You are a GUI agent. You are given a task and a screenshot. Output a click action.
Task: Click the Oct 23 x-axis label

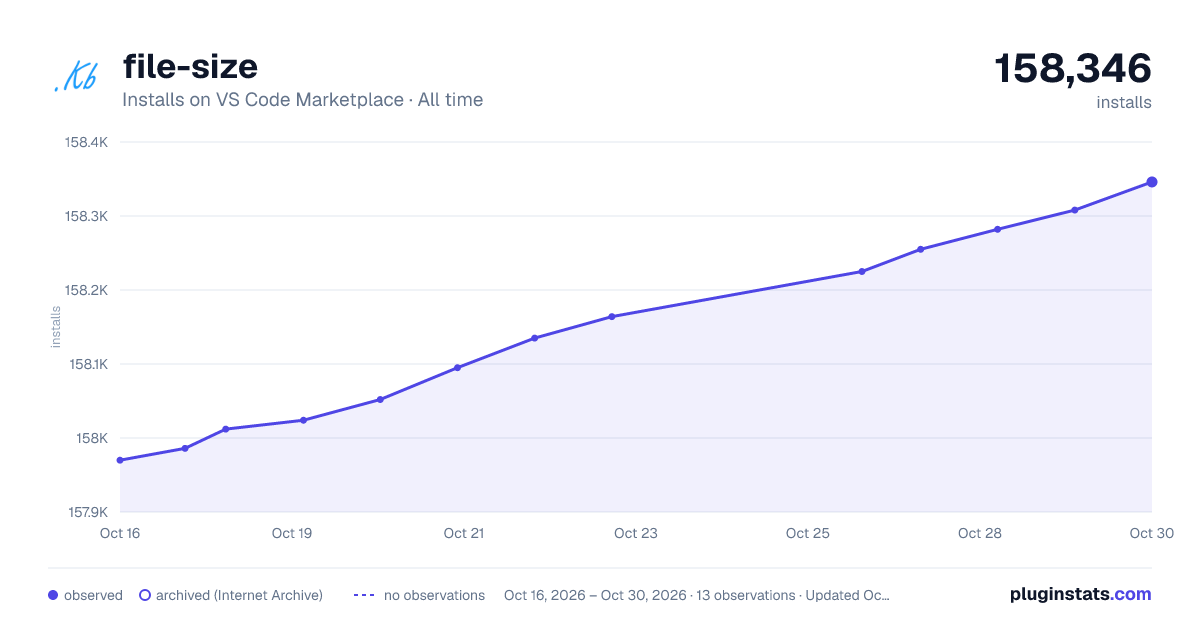(x=636, y=533)
